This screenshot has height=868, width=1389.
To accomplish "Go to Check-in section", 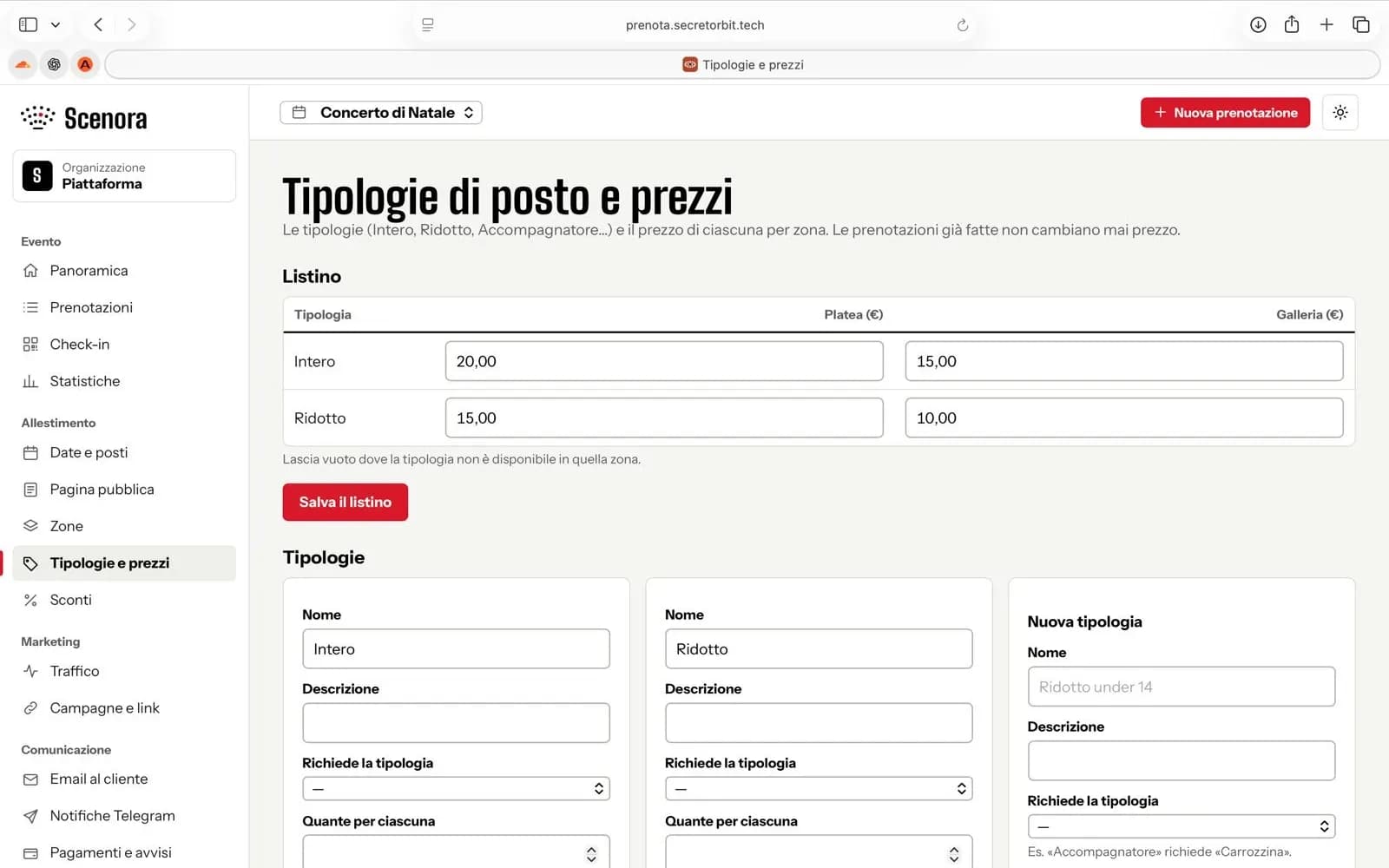I will point(124,345).
